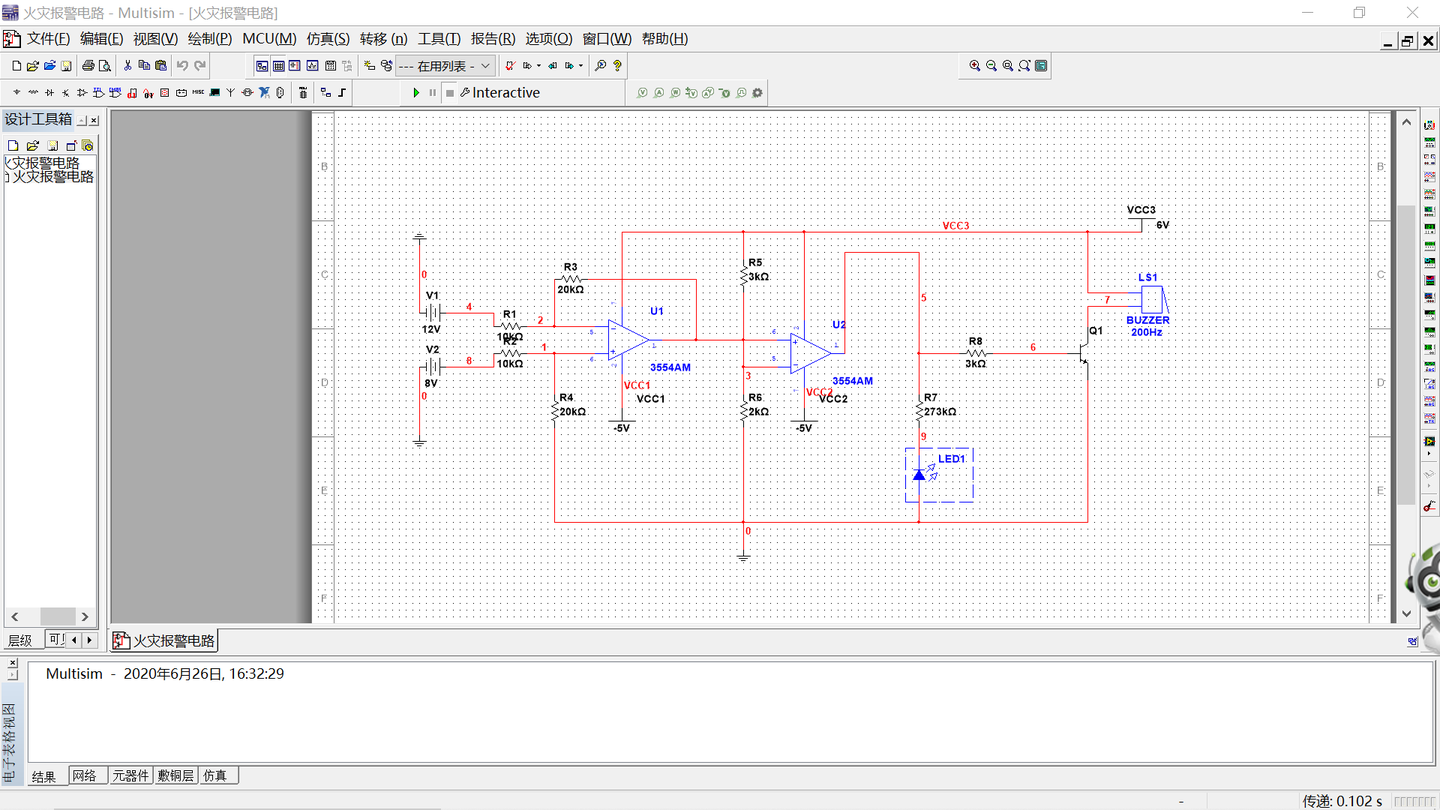This screenshot has height=810, width=1440.
Task: Click the probe settings gear icon
Action: (757, 92)
